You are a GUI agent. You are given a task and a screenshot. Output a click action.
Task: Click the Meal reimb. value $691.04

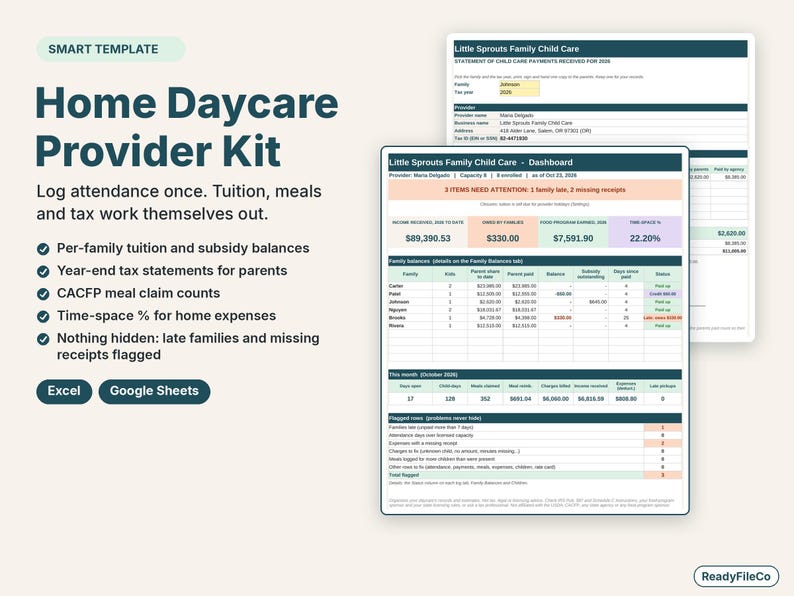point(520,399)
